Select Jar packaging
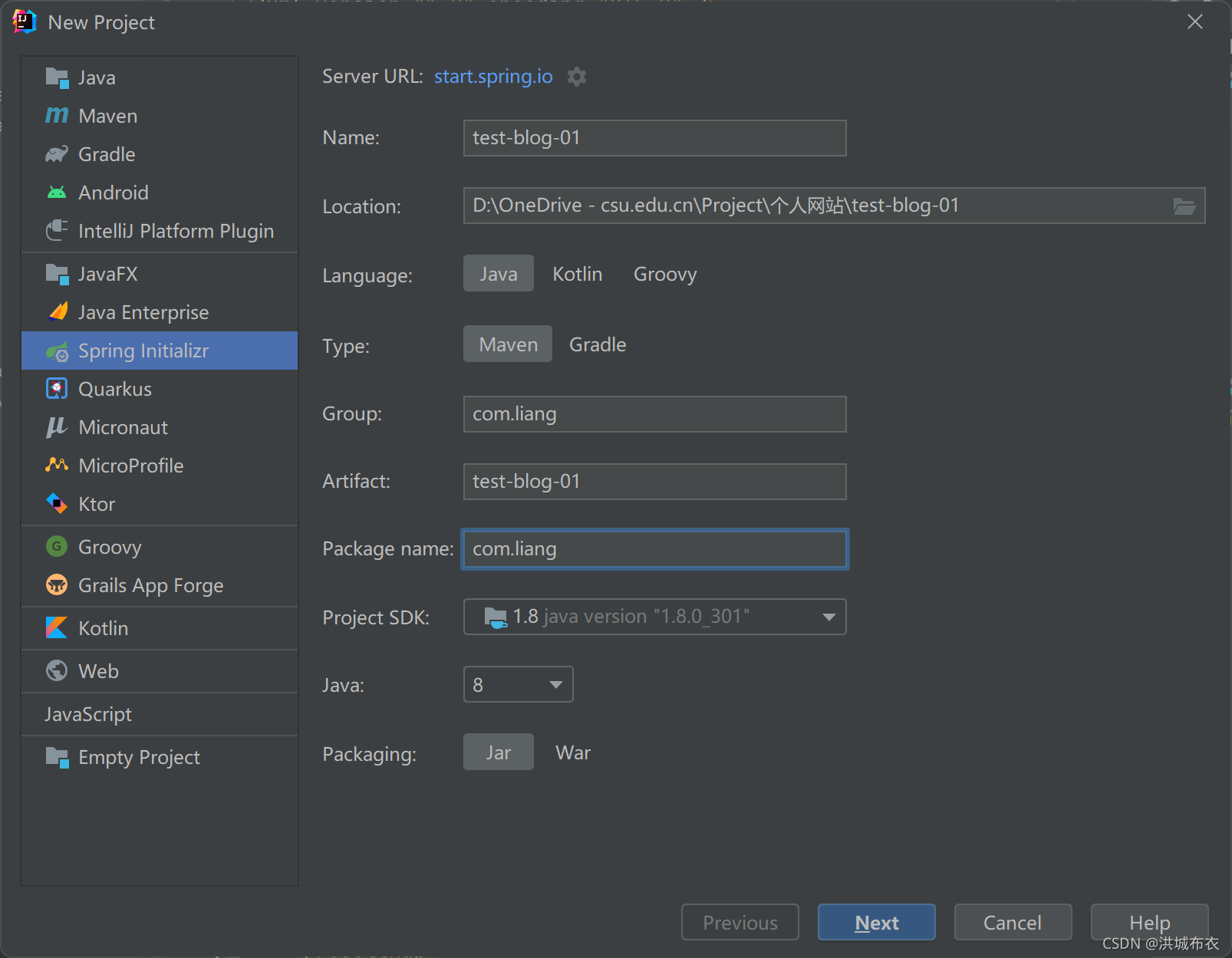Viewport: 1232px width, 958px height. (499, 752)
